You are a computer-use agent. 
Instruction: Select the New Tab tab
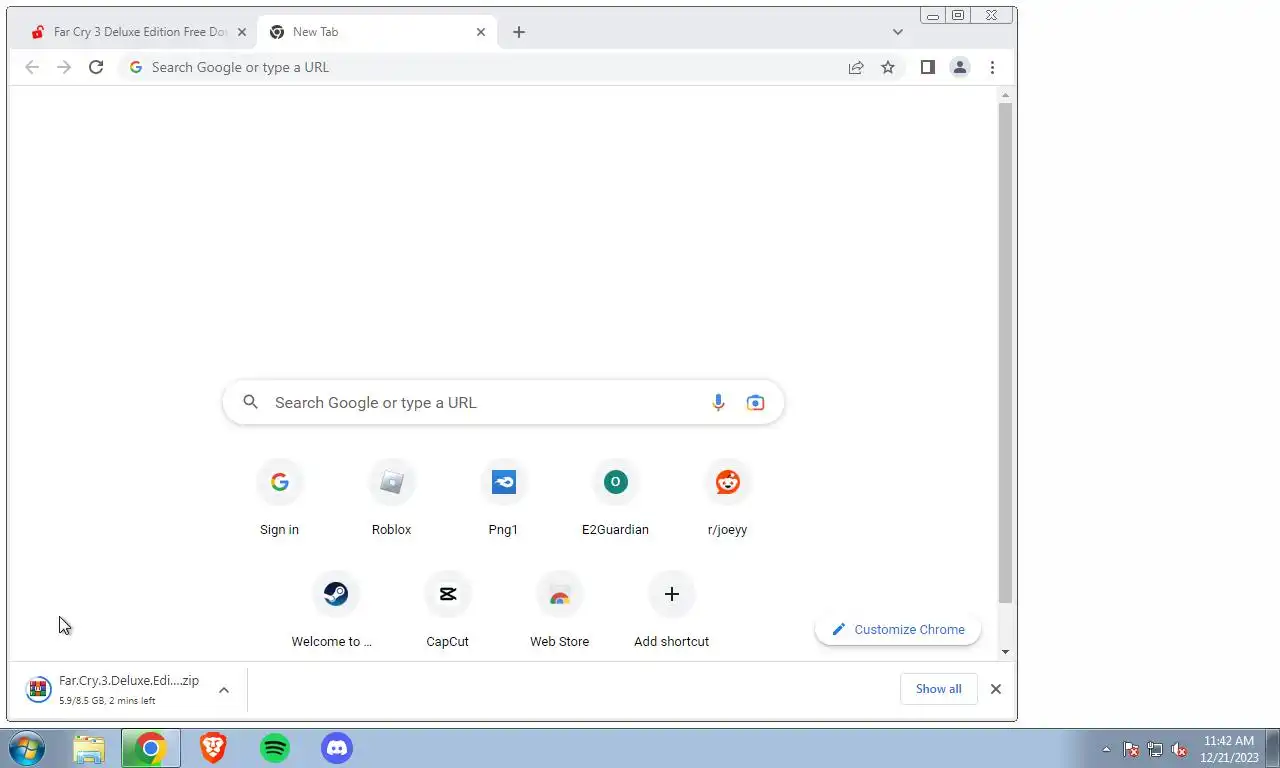click(375, 32)
